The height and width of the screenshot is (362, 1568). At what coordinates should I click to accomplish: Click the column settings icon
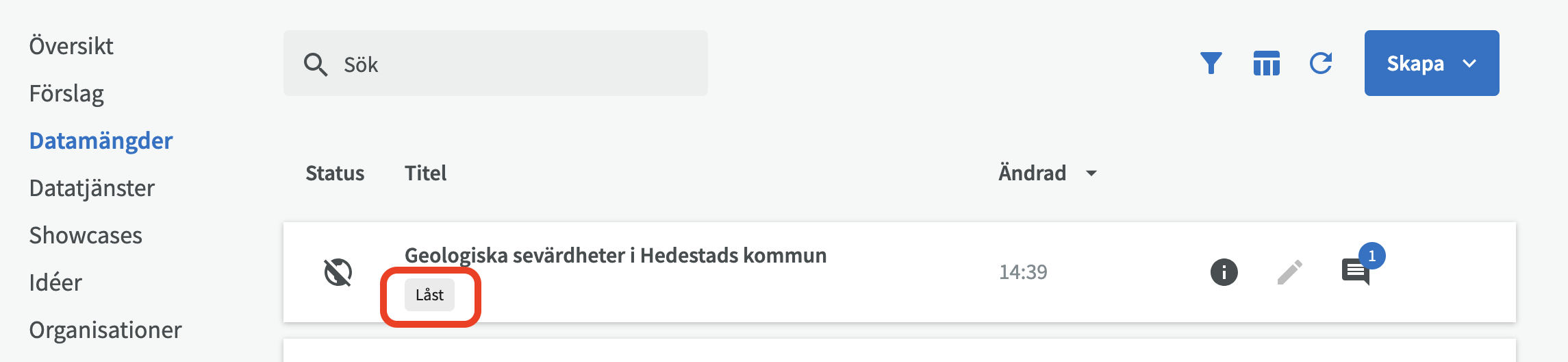(x=1266, y=63)
